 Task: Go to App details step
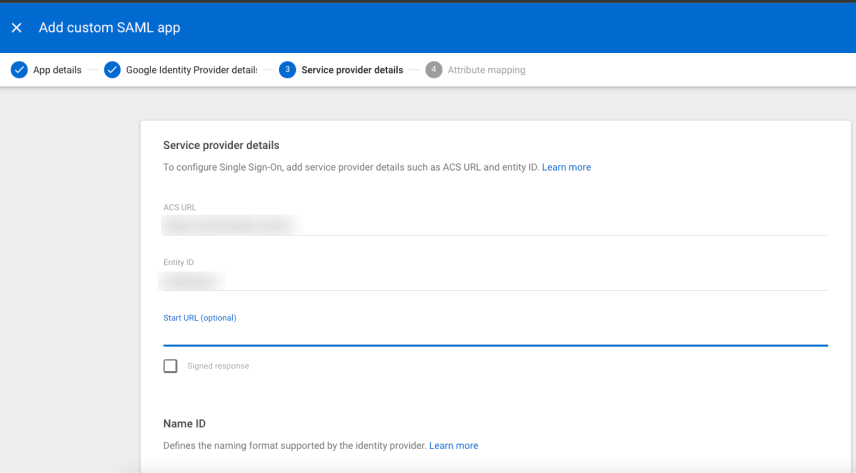point(57,70)
